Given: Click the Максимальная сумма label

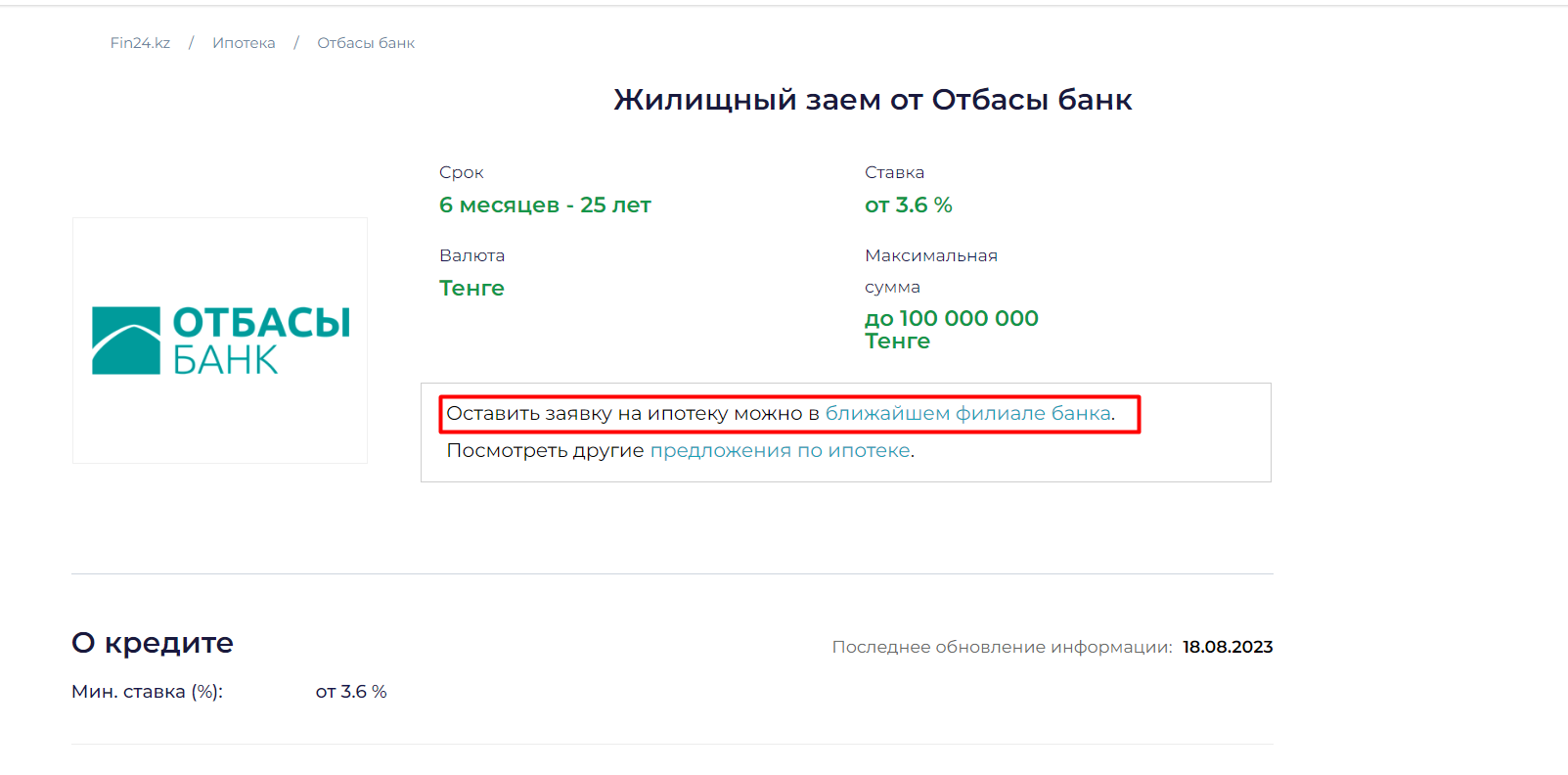Looking at the screenshot, I should (x=931, y=271).
